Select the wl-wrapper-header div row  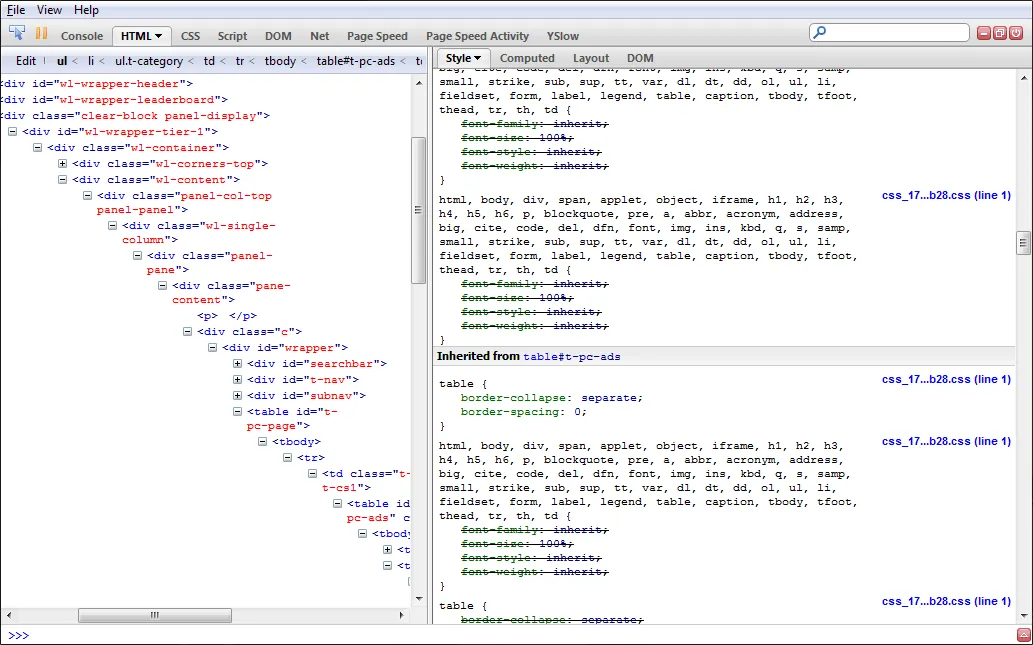pos(96,84)
